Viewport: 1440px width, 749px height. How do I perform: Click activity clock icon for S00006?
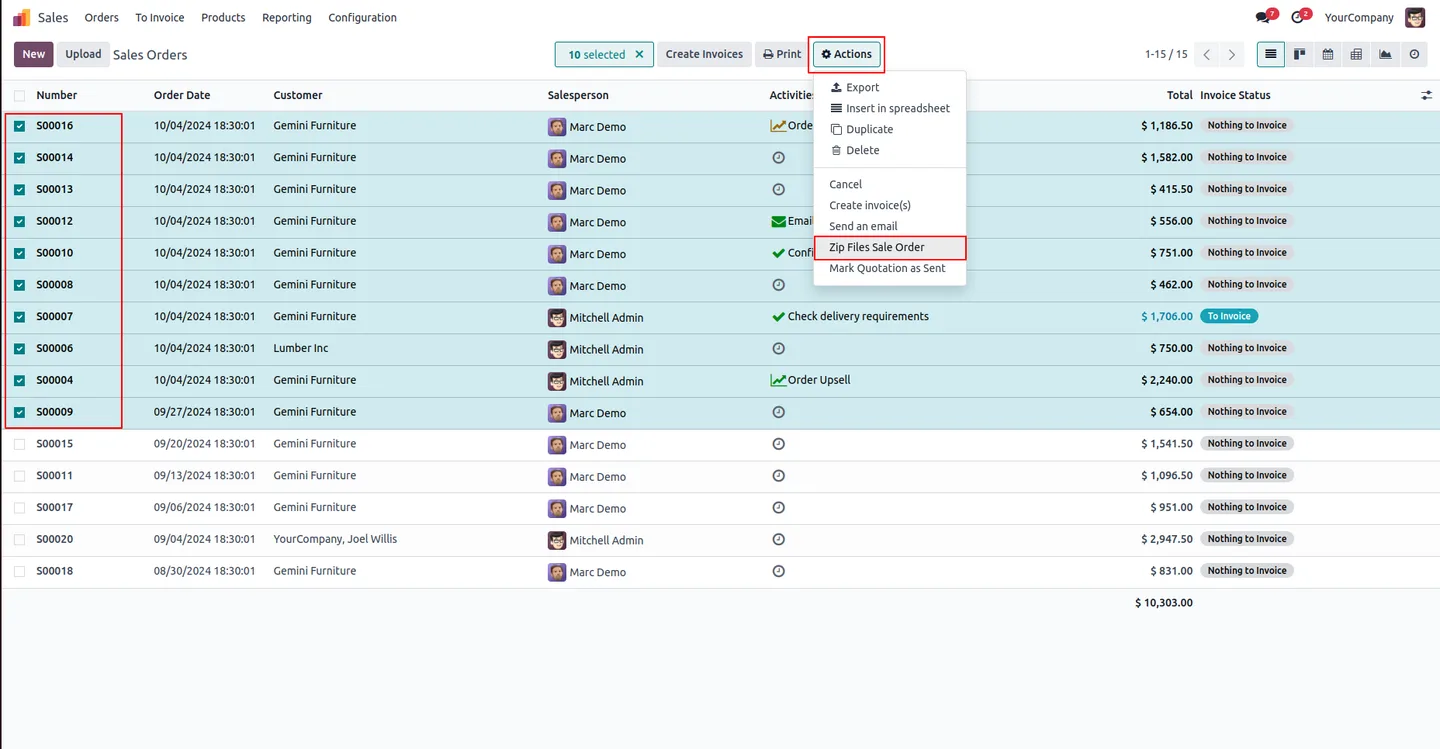[x=779, y=348]
